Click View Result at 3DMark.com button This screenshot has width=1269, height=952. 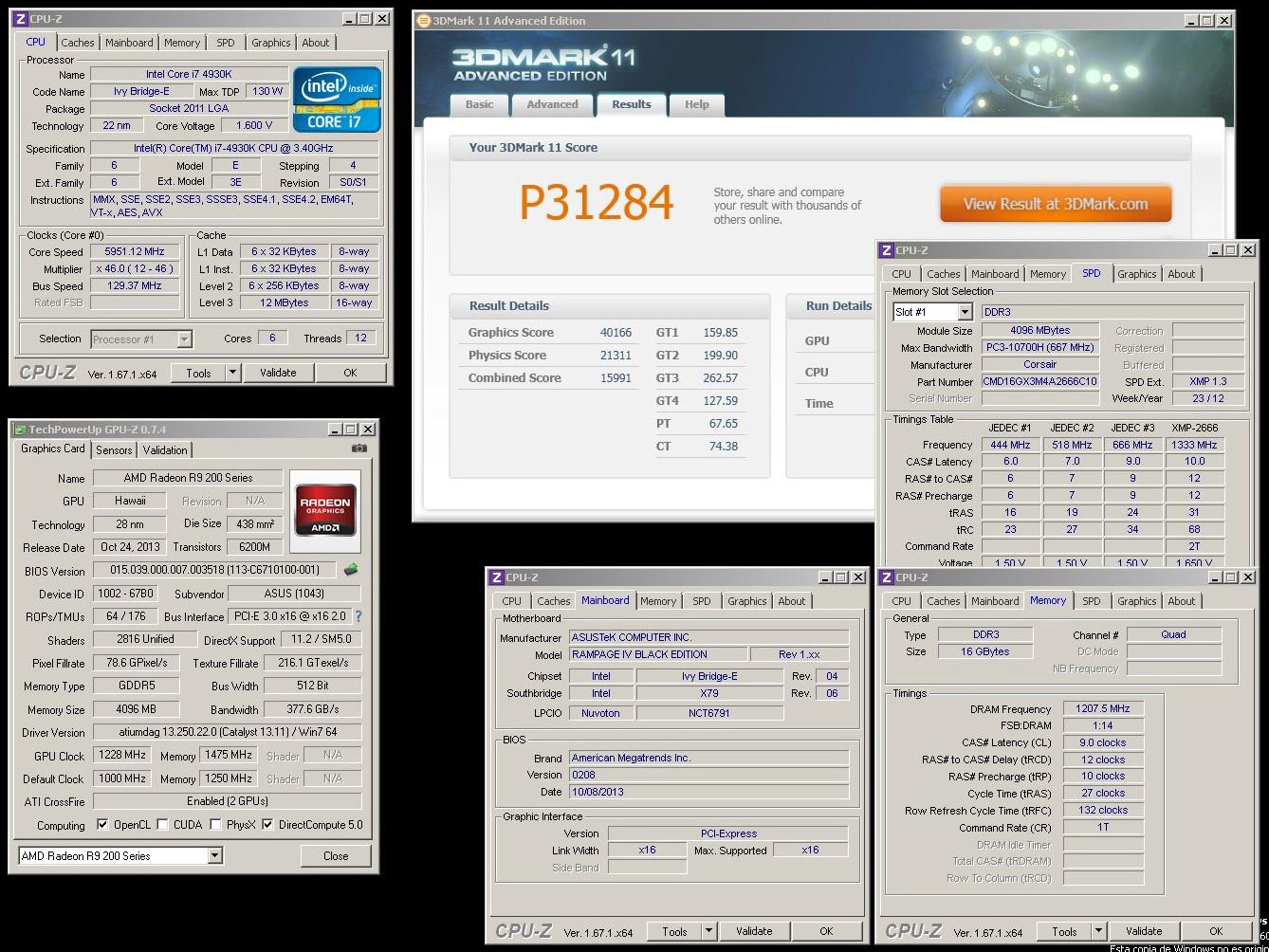coord(1056,204)
